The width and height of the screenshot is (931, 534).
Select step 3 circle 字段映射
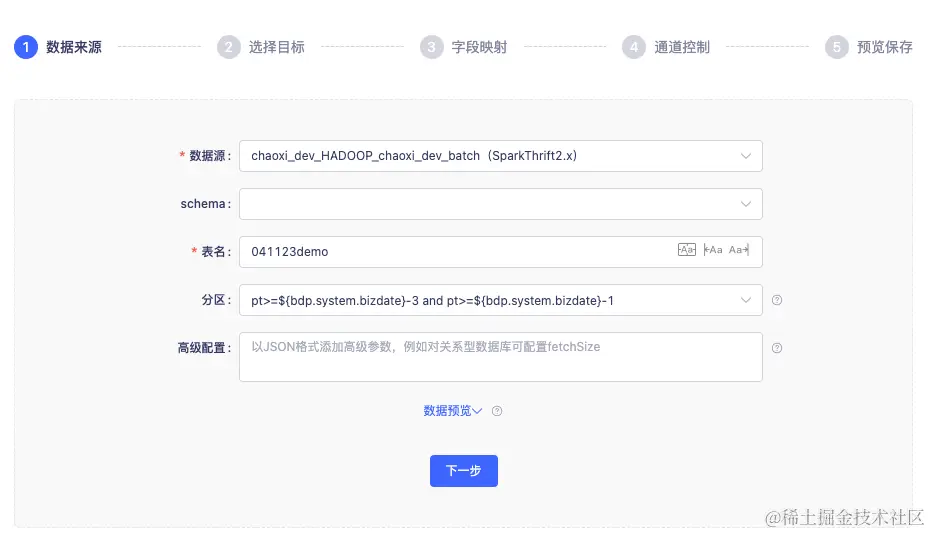click(432, 47)
